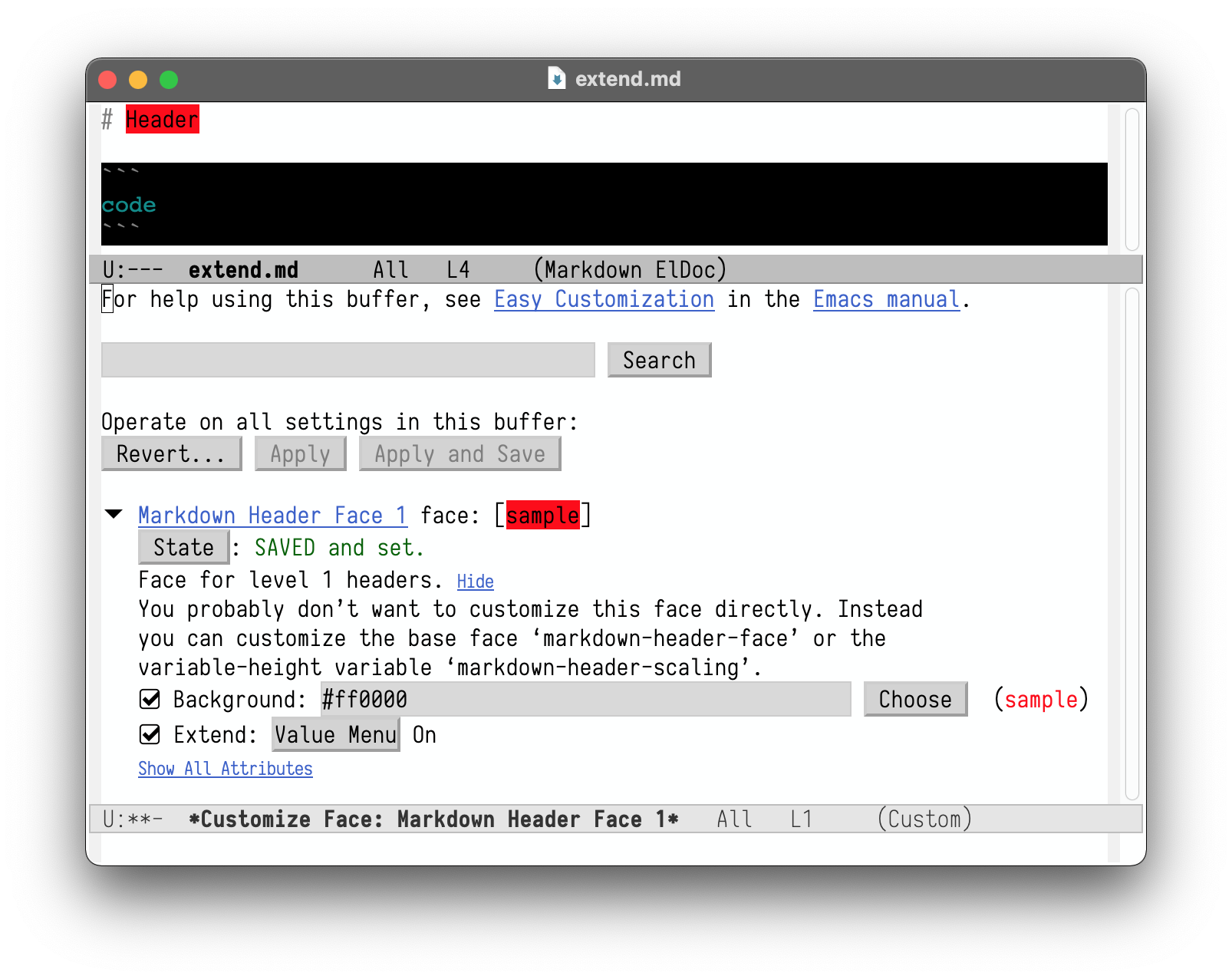Click the L4 line number indicator

(458, 270)
